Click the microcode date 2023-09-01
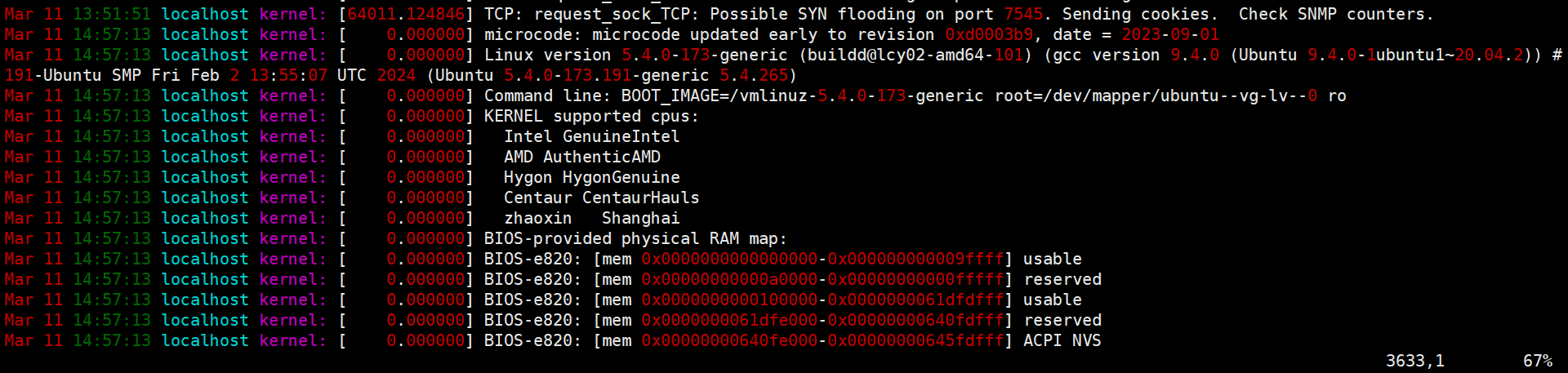 pos(1169,34)
